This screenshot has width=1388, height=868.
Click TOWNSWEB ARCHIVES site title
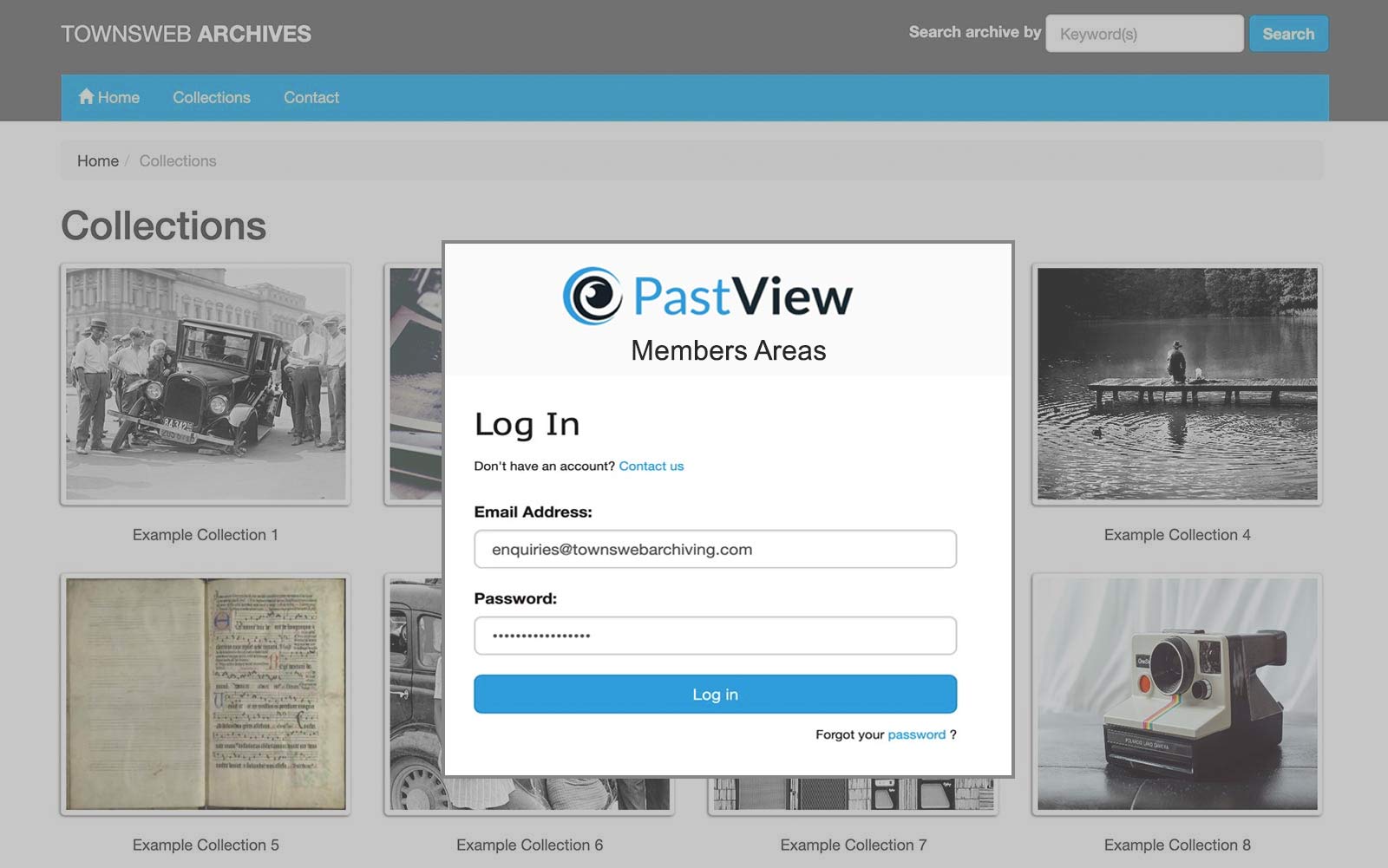186,34
